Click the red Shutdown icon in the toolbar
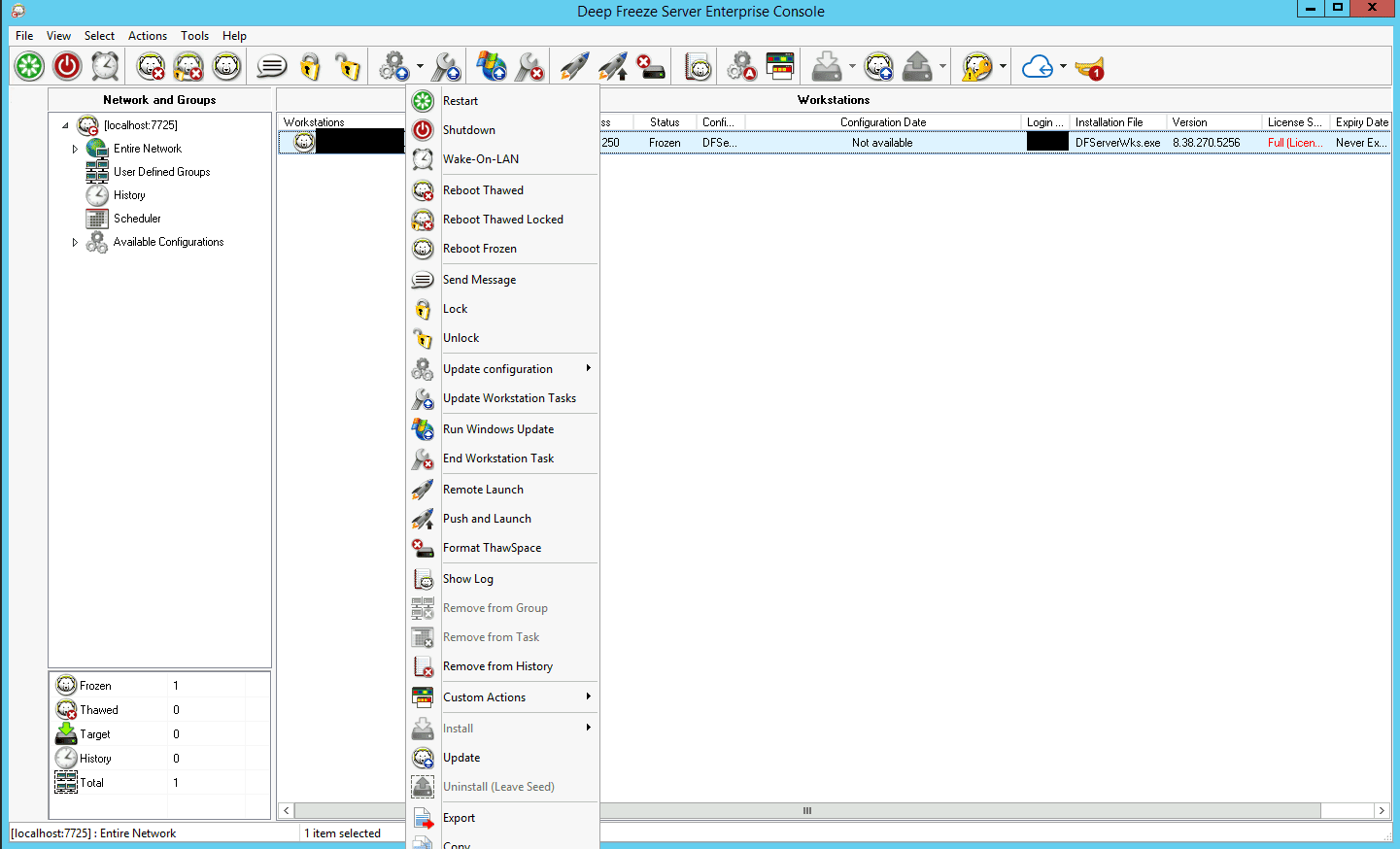This screenshot has width=1400, height=849. pos(67,66)
